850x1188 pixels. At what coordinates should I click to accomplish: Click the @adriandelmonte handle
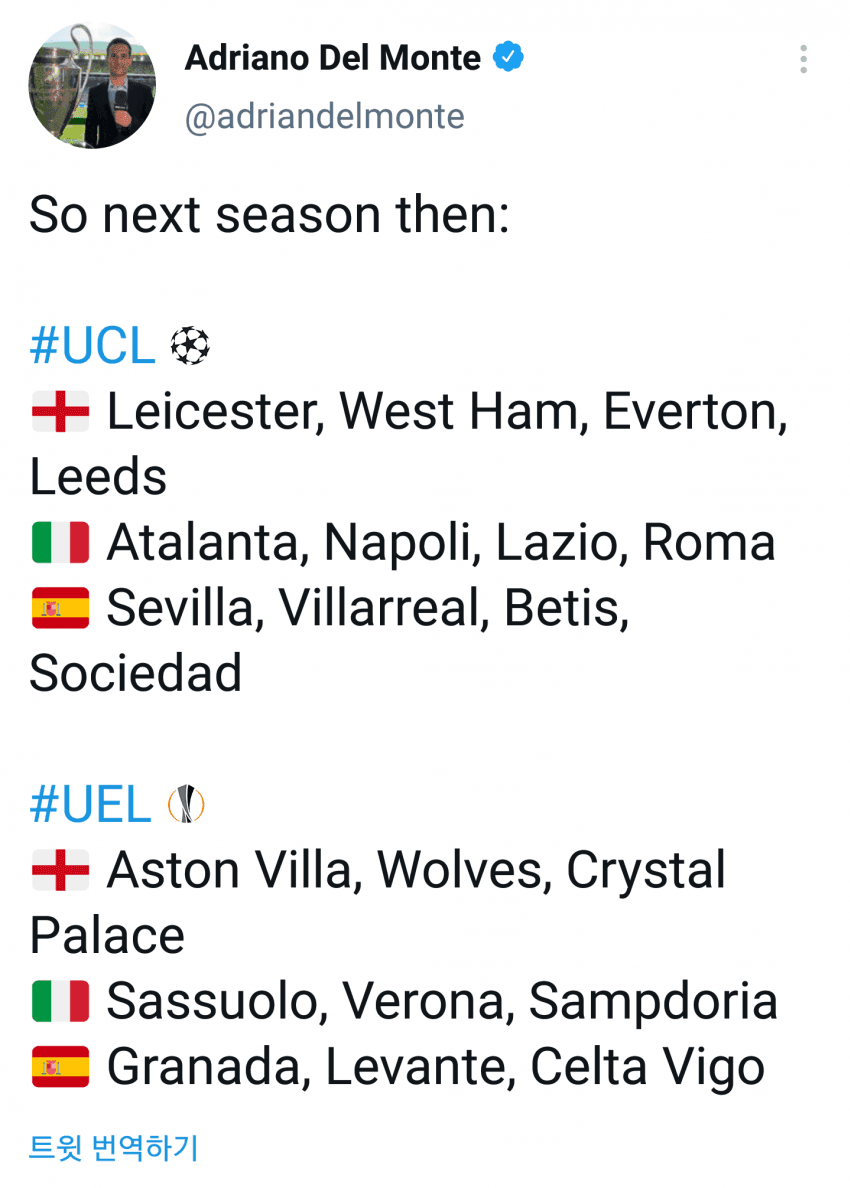324,117
